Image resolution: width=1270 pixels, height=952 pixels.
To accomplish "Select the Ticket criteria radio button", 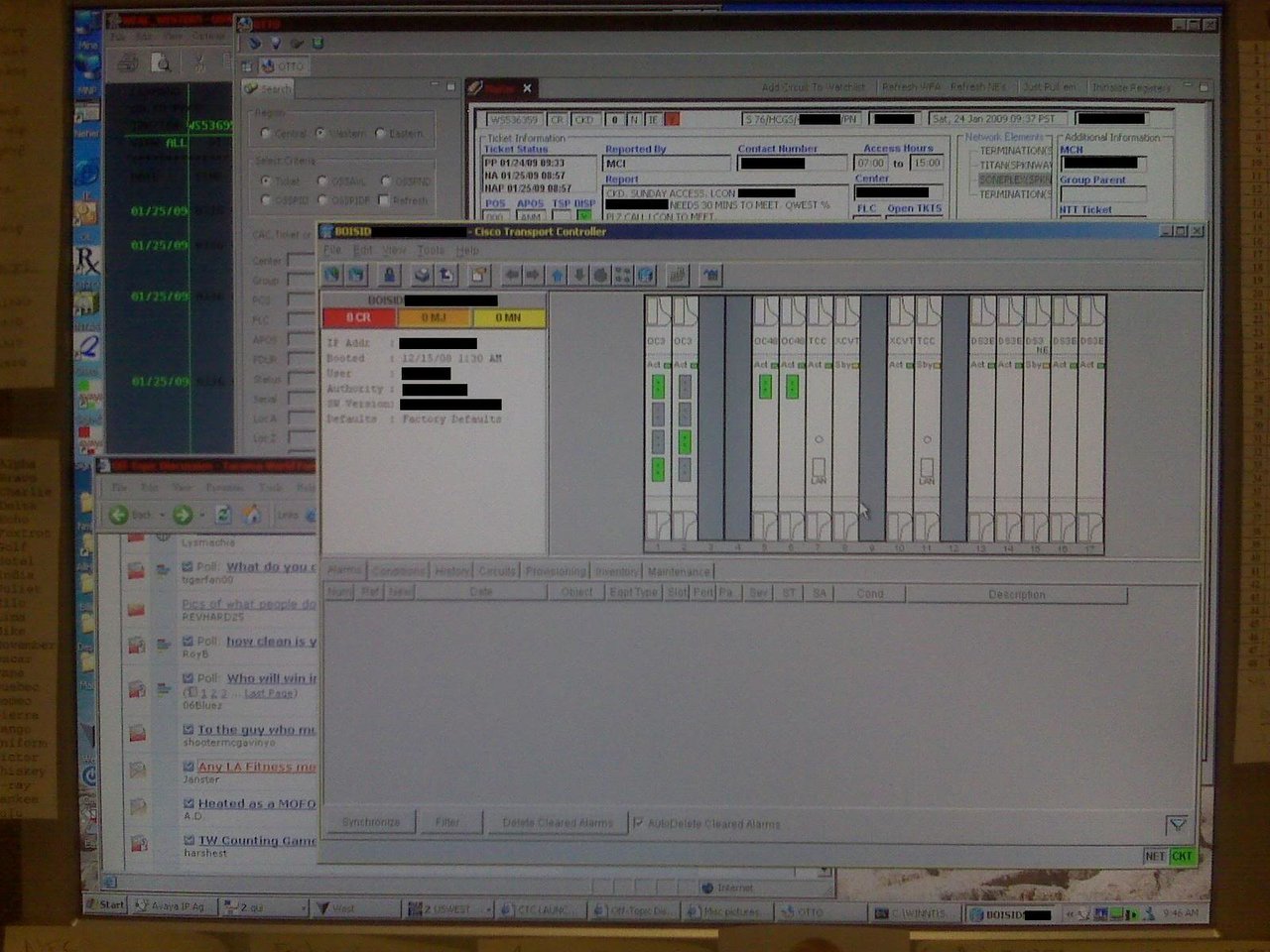I will click(265, 181).
